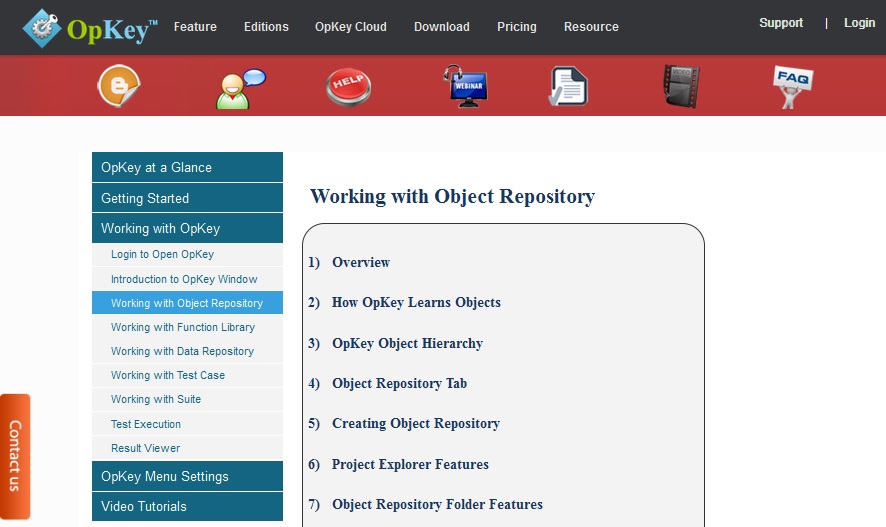
Task: Open the FAQ sign icon
Action: [793, 86]
